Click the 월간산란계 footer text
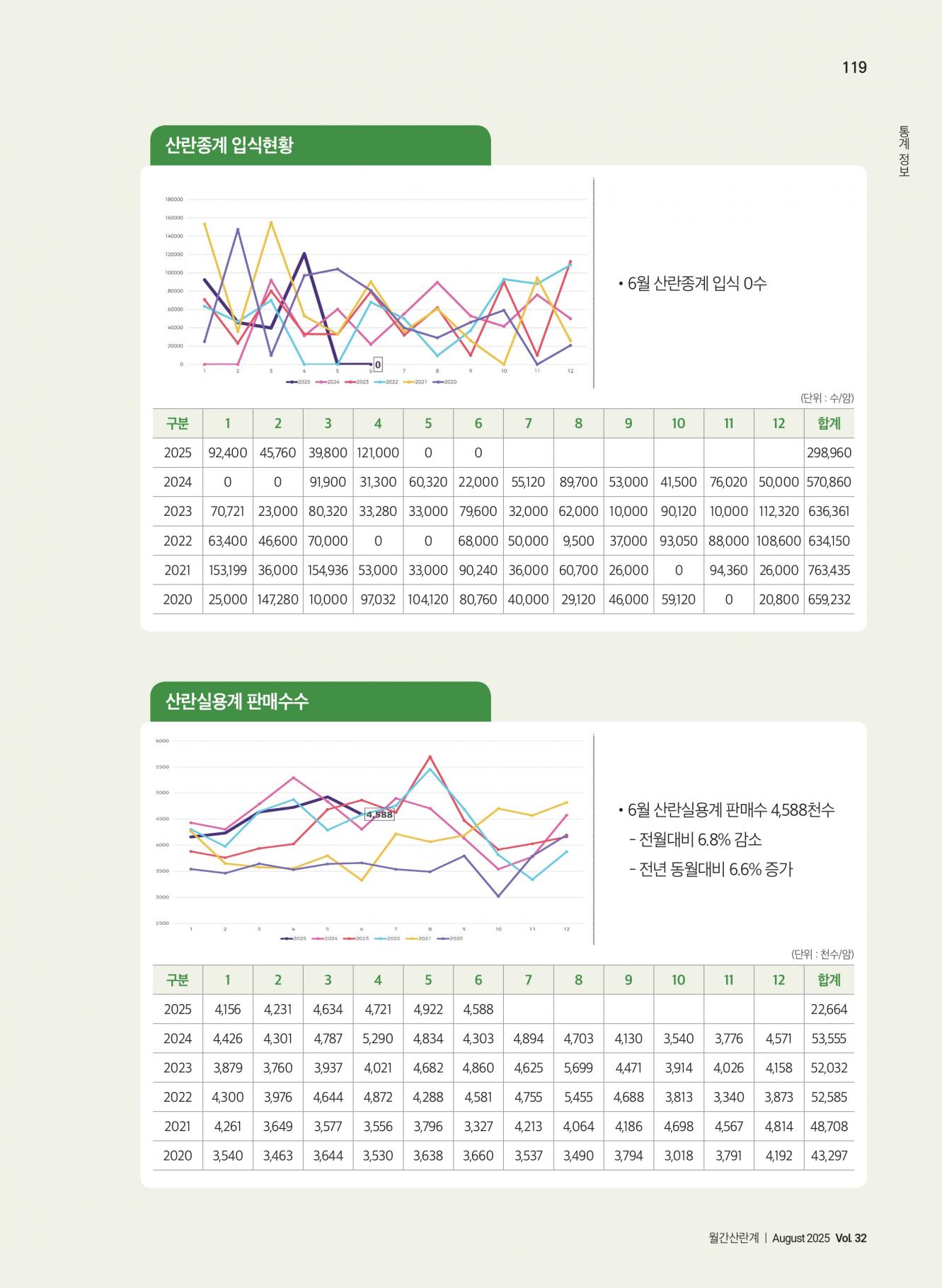This screenshot has height=1288, width=942. [x=733, y=1238]
